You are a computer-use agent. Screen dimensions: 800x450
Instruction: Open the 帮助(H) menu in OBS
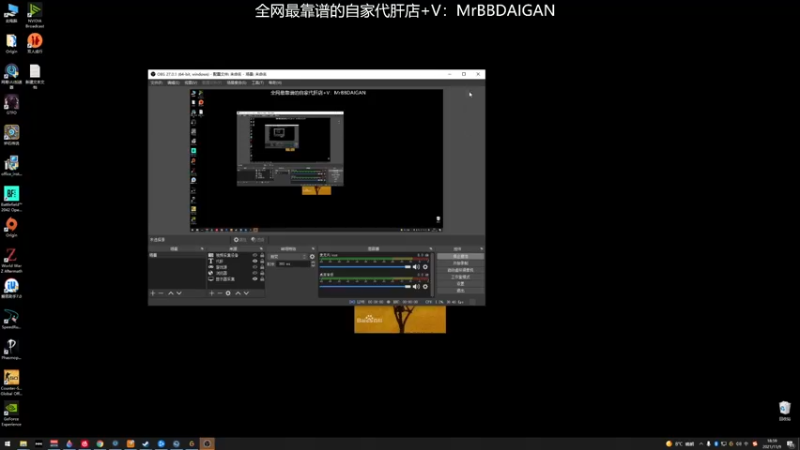(275, 83)
